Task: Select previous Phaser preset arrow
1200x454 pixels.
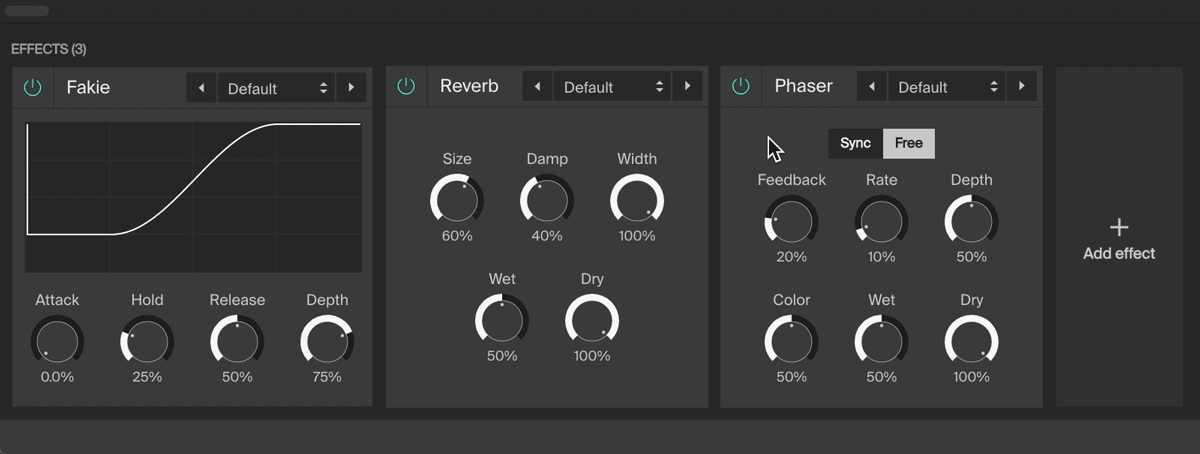Action: 872,87
